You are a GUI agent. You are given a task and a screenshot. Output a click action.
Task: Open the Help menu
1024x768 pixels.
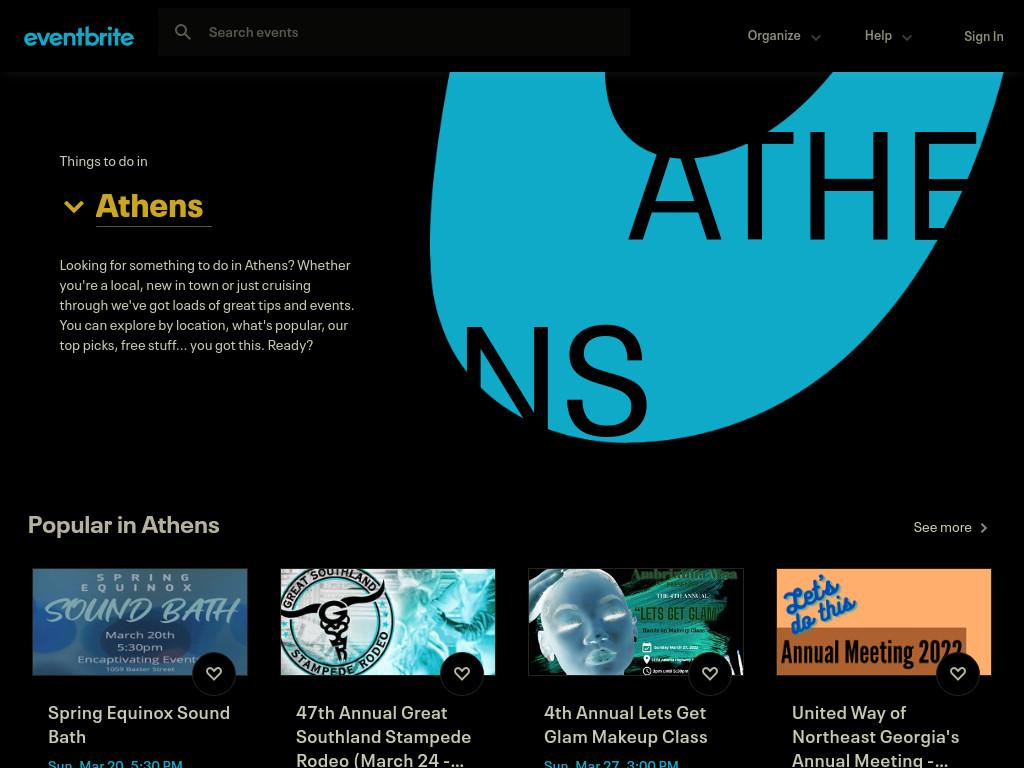888,36
